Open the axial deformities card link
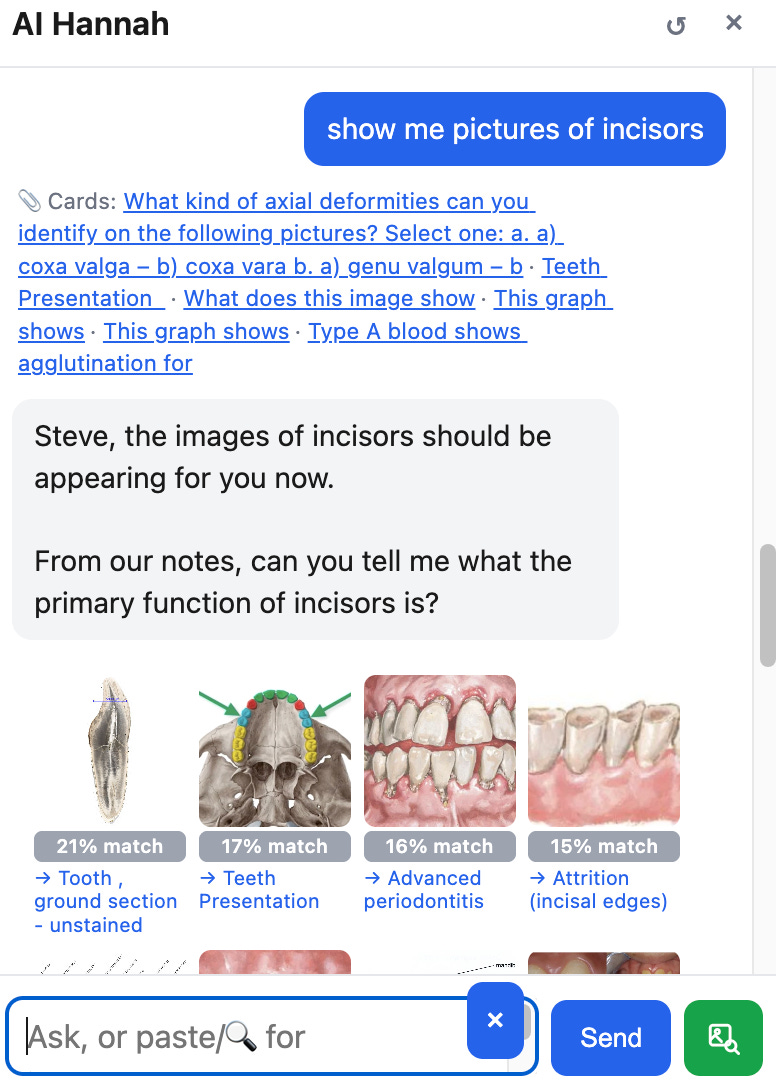Screen dimensions: 776x1086 (290, 233)
